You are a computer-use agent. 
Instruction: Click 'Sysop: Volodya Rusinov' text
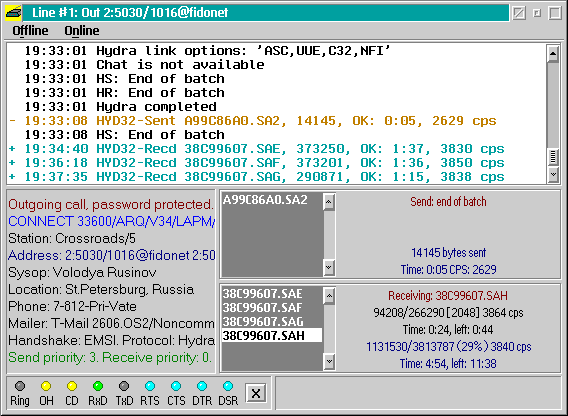pos(82,273)
